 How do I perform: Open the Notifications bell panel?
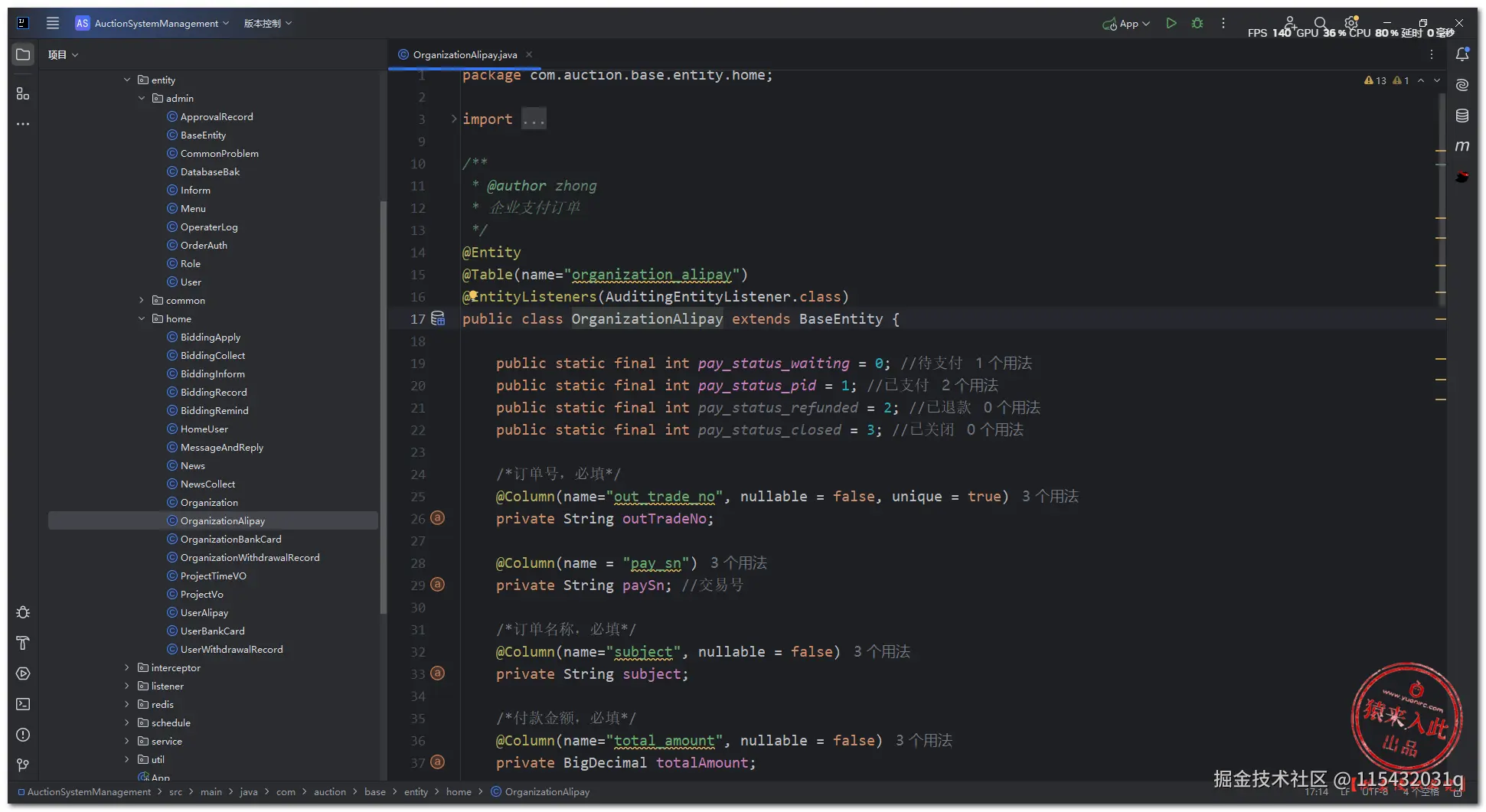[x=1462, y=54]
